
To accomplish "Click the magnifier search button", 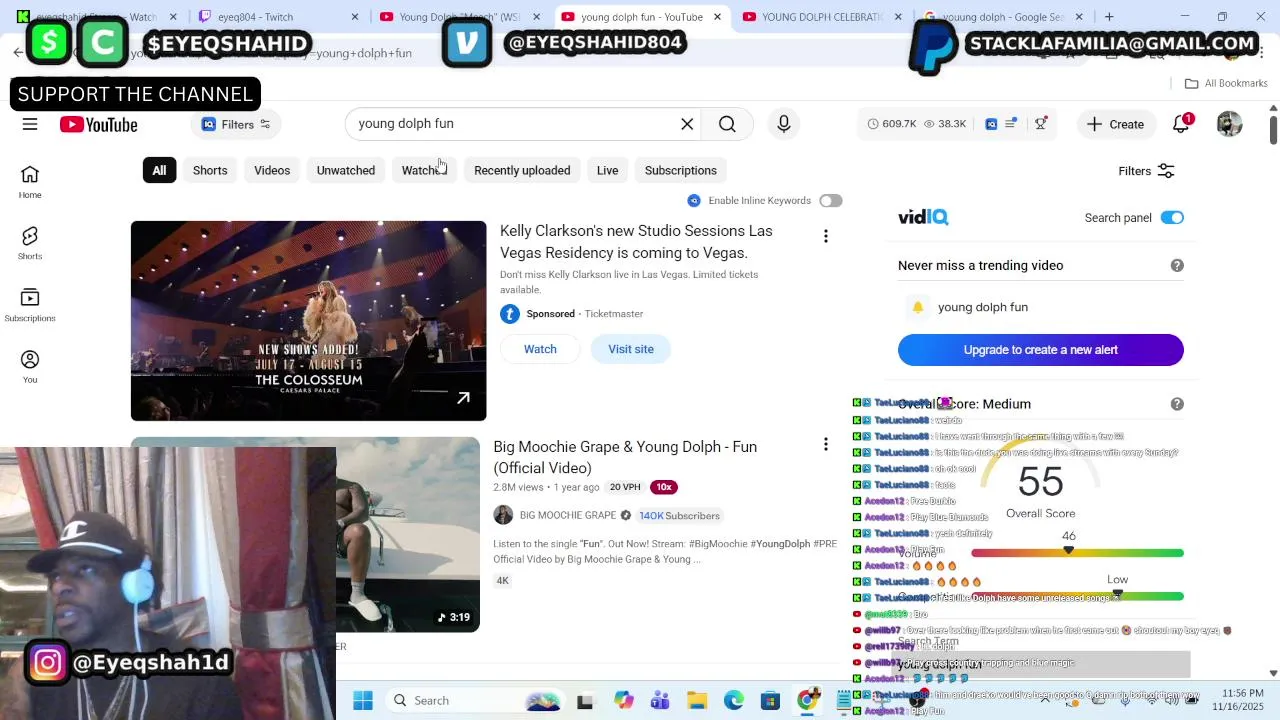I will 727,124.
